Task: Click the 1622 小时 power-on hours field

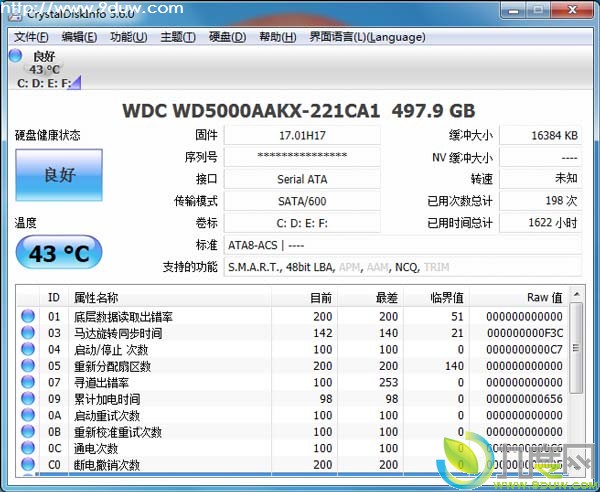Action: [x=541, y=223]
